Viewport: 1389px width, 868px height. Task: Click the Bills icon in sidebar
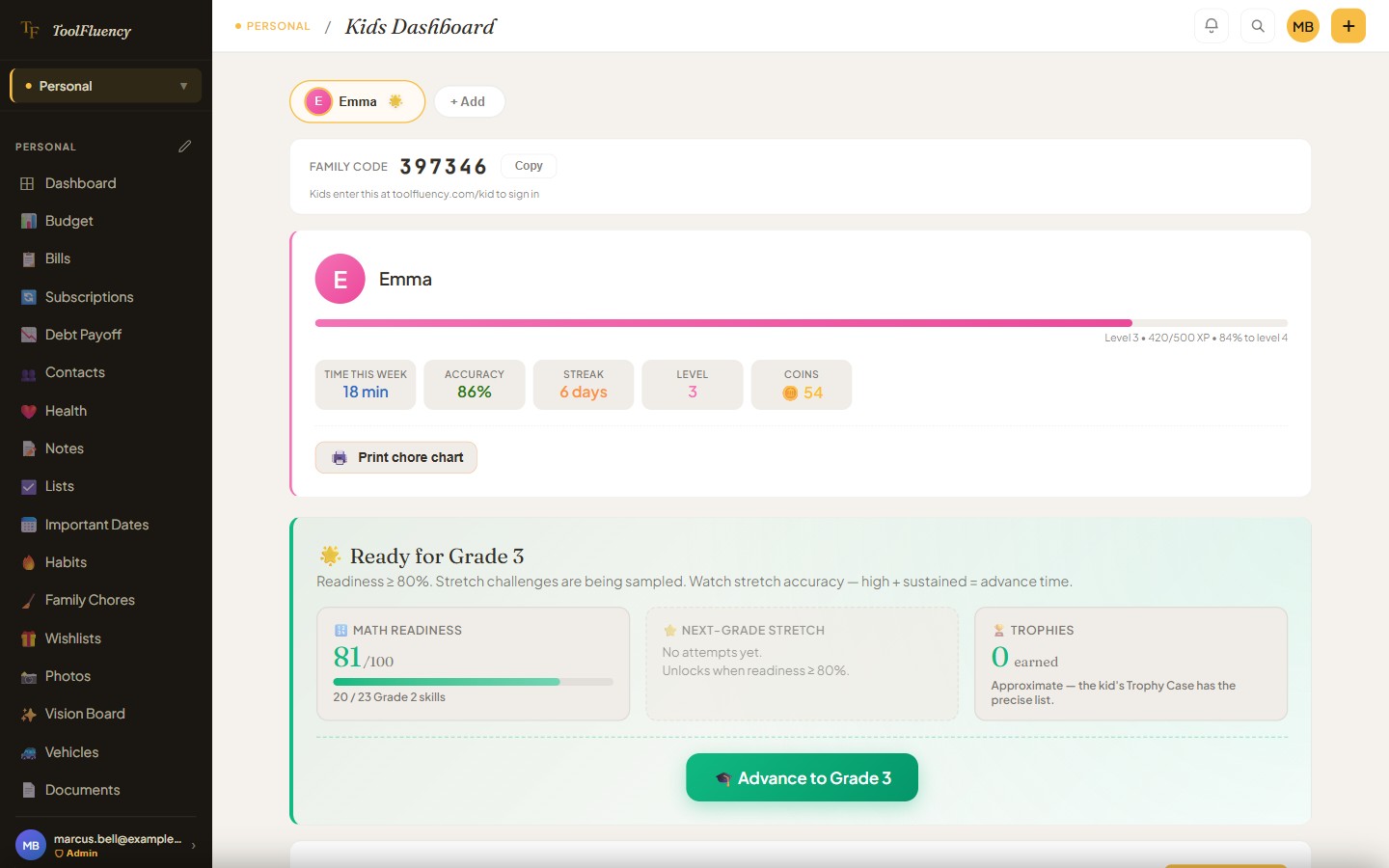[28, 258]
